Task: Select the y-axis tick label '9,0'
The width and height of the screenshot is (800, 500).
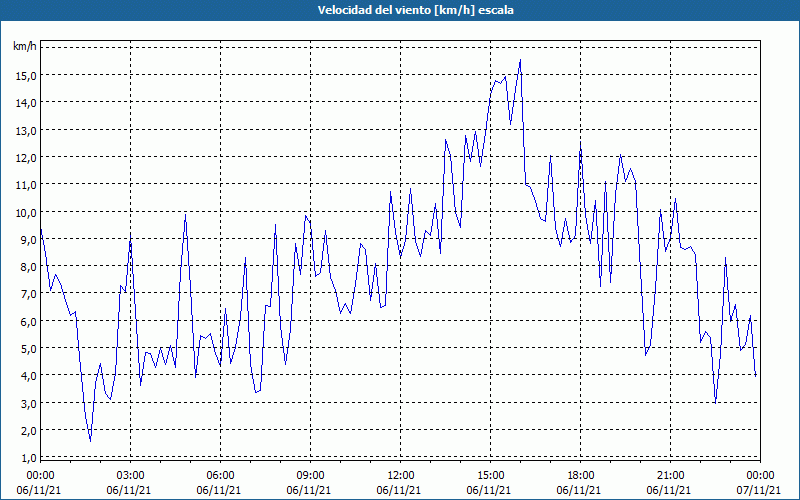Action: click(x=28, y=239)
